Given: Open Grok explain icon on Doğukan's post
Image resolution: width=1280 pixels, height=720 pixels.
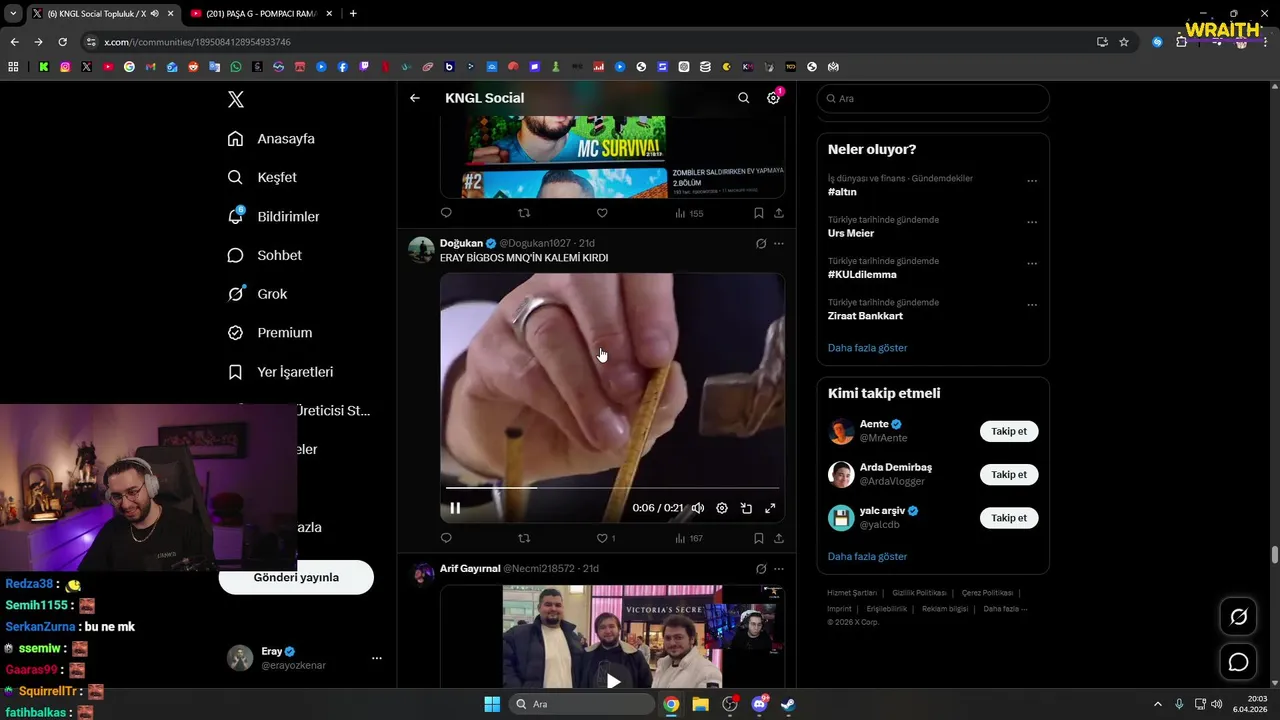Looking at the screenshot, I should pyautogui.click(x=761, y=243).
